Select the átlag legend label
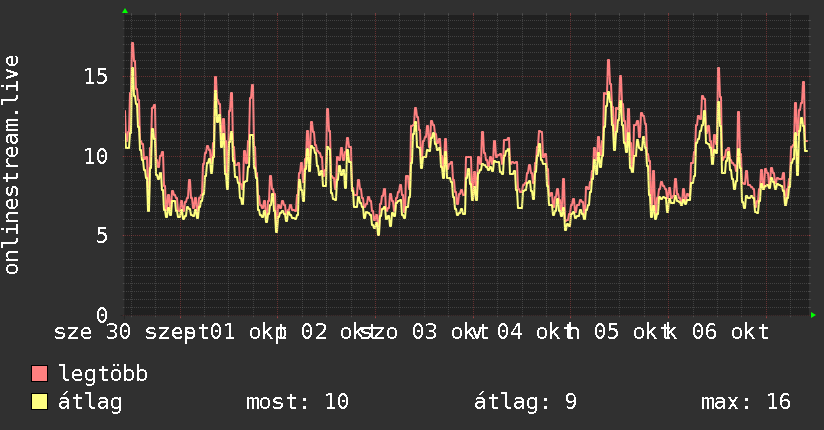The image size is (824, 430). tap(90, 402)
